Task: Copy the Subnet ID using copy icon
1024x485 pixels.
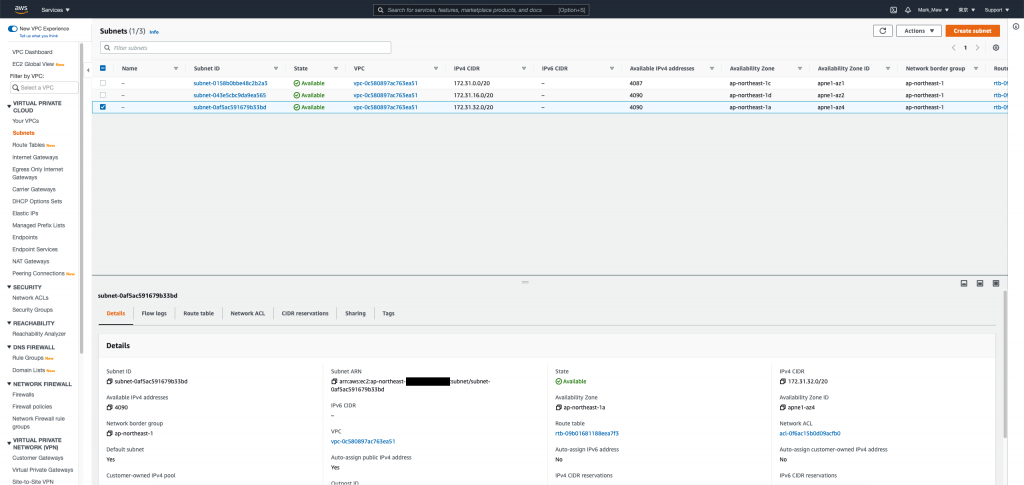Action: [109, 381]
